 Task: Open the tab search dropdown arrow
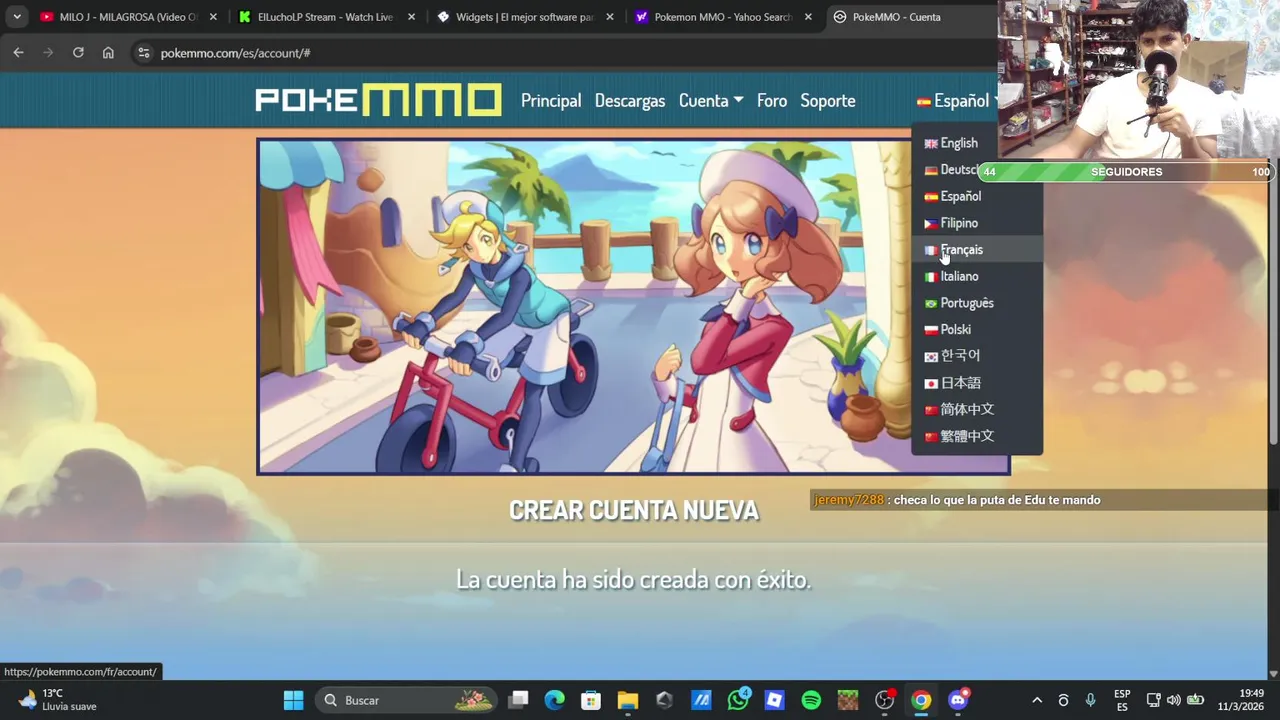pos(17,17)
